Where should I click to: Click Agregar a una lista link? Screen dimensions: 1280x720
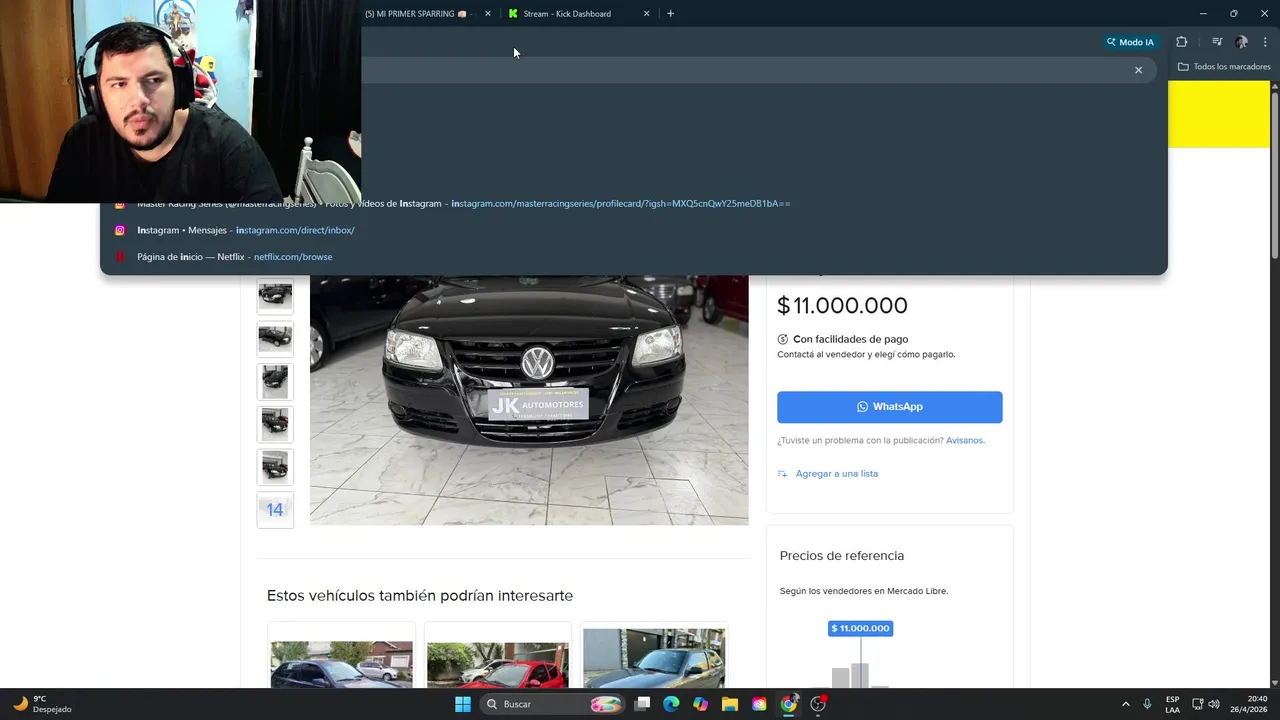pyautogui.click(x=837, y=474)
